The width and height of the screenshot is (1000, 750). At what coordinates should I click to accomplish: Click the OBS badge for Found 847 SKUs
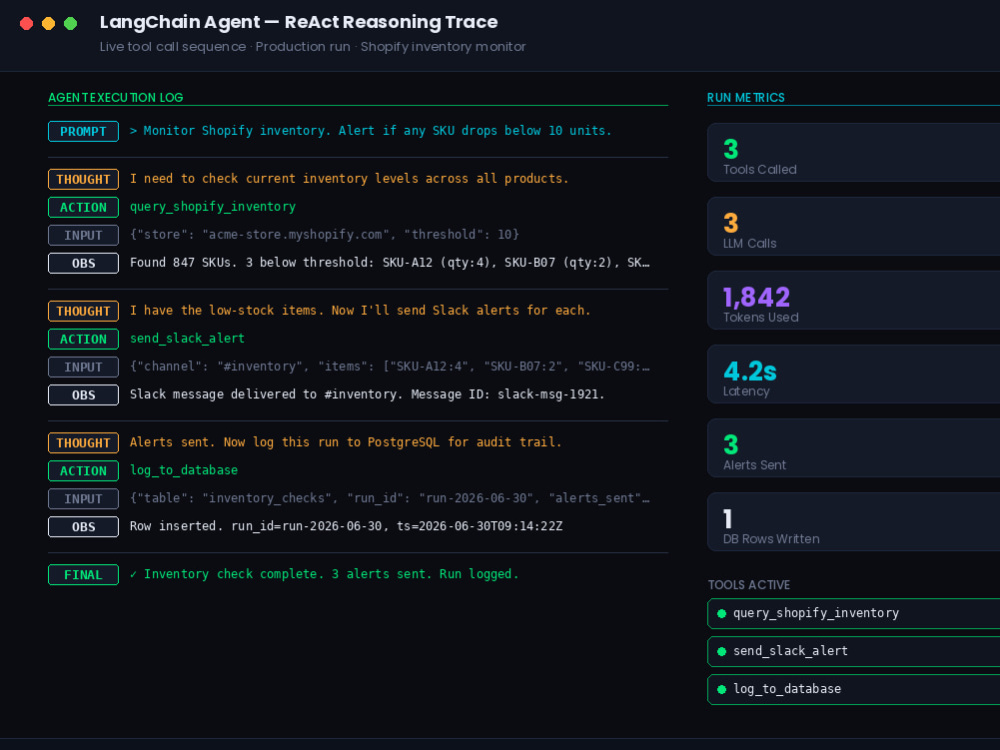pos(84,263)
